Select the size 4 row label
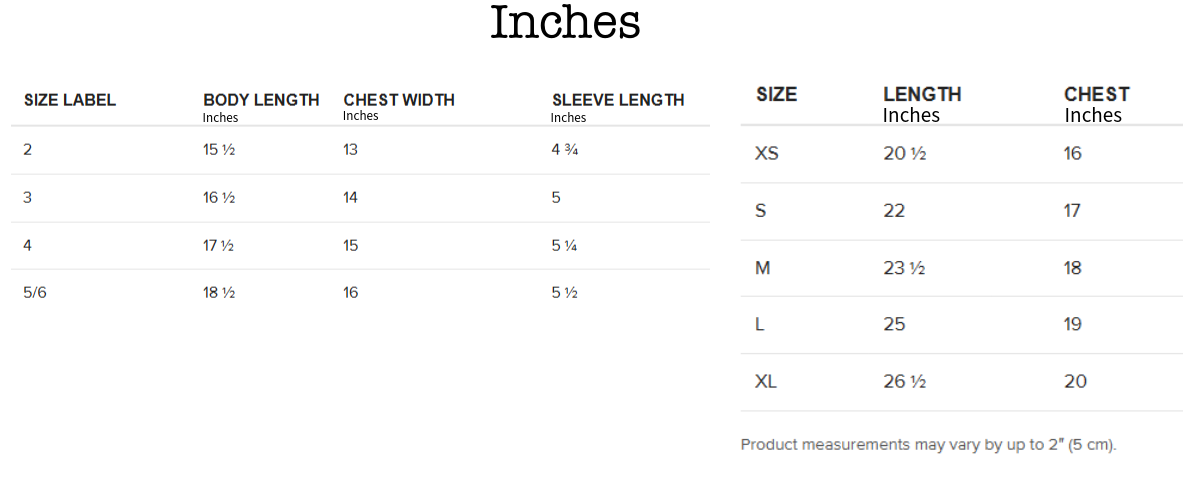 tap(28, 246)
